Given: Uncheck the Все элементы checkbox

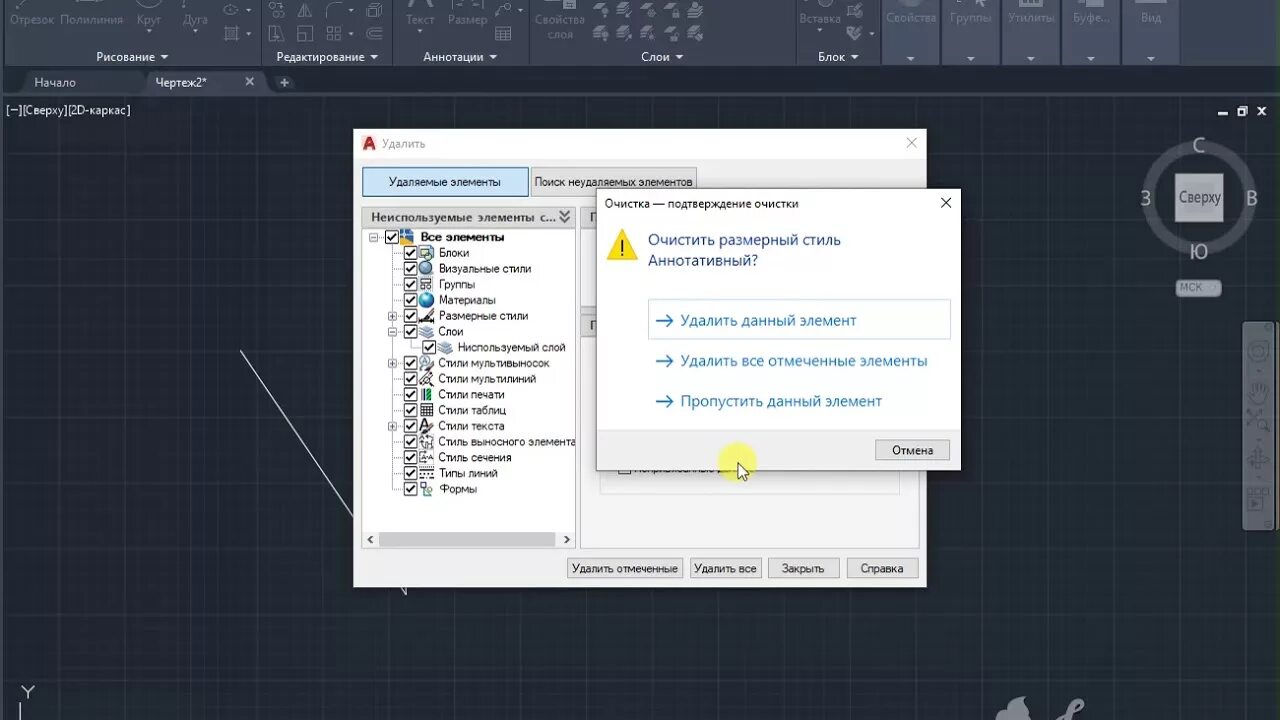Looking at the screenshot, I should [391, 237].
